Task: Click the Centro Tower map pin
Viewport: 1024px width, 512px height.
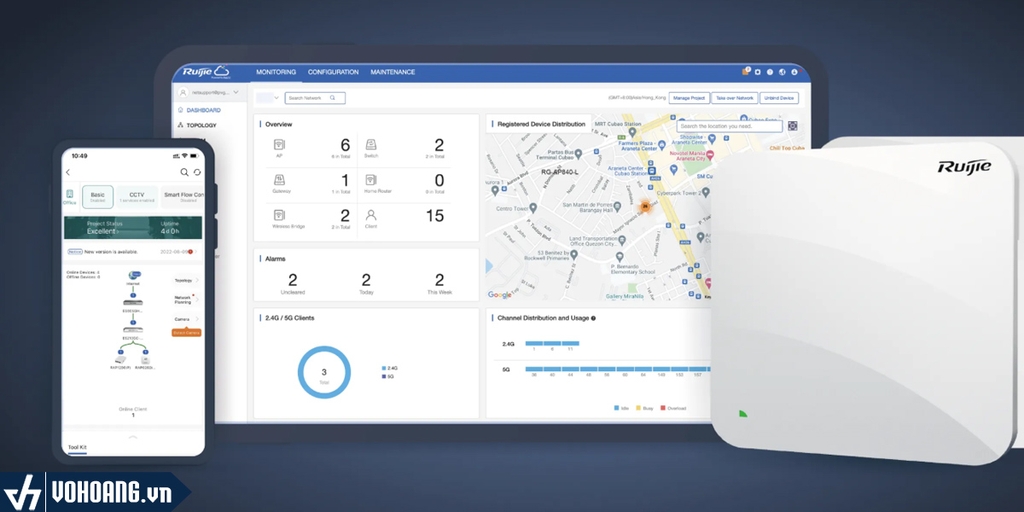Action: [534, 208]
